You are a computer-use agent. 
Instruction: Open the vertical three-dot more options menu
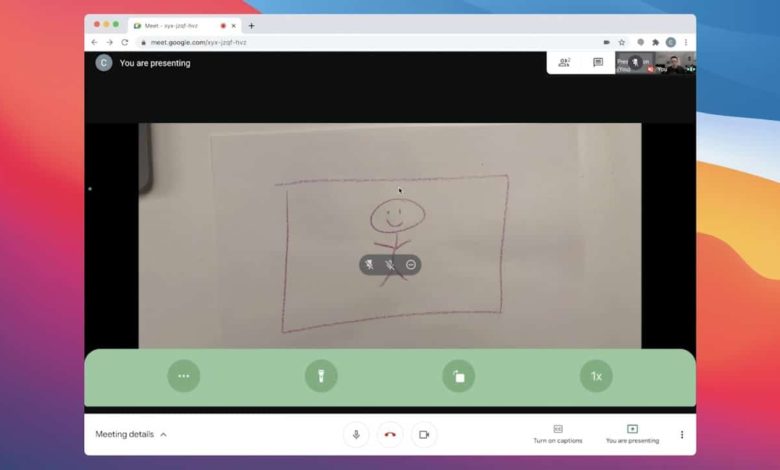pos(682,435)
